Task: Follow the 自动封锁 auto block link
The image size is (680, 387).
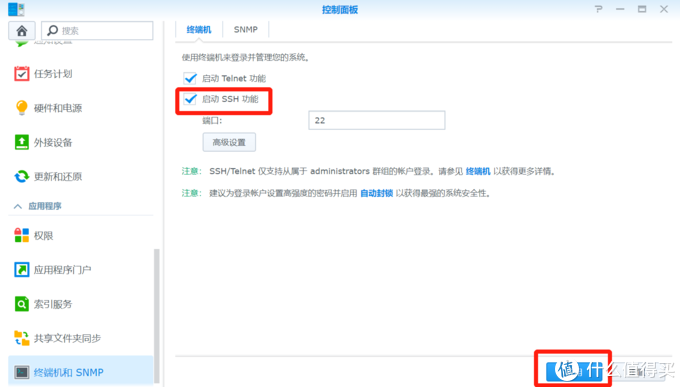Action: 376,193
